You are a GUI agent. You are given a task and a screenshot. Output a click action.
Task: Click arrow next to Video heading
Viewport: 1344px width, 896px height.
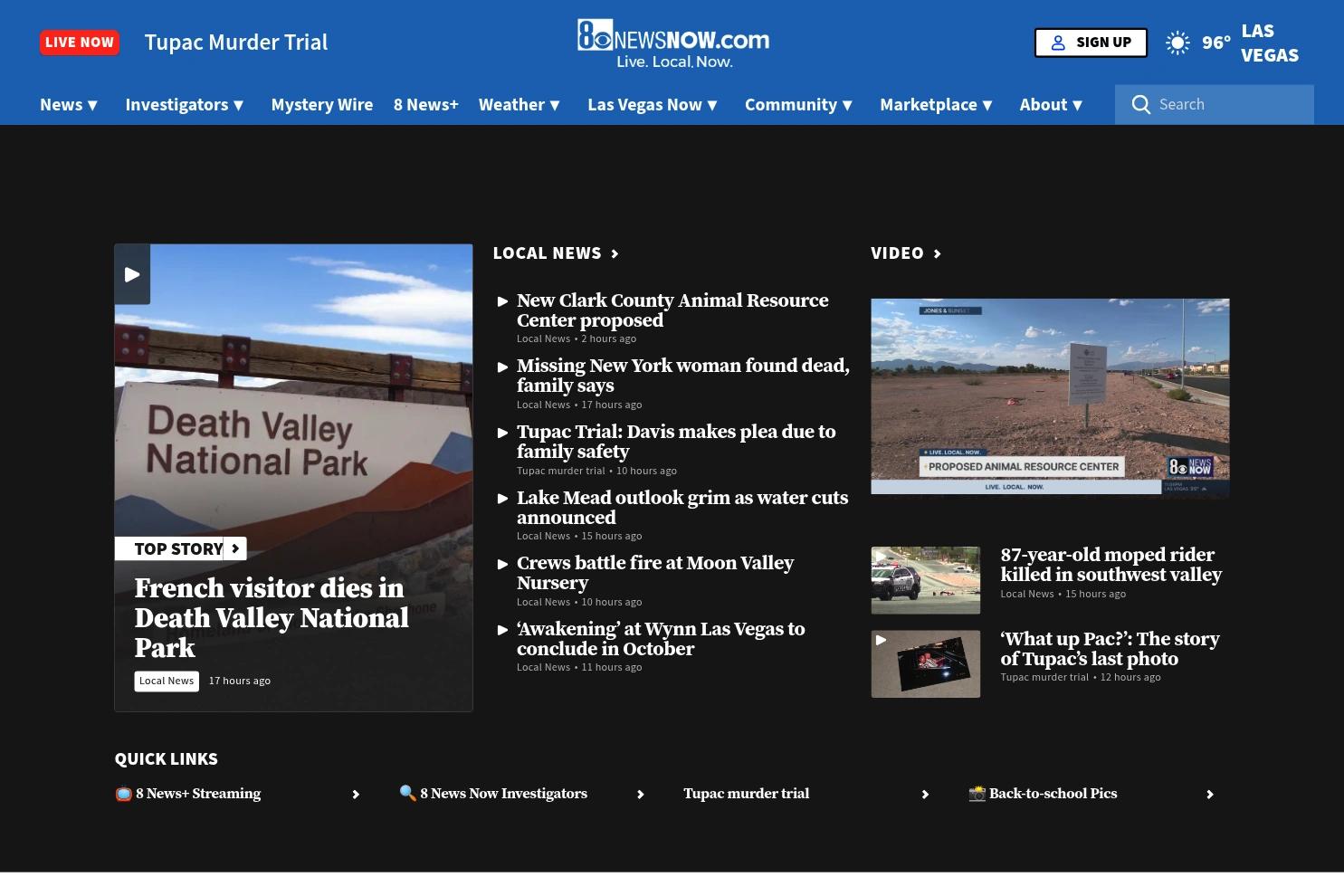tap(938, 253)
